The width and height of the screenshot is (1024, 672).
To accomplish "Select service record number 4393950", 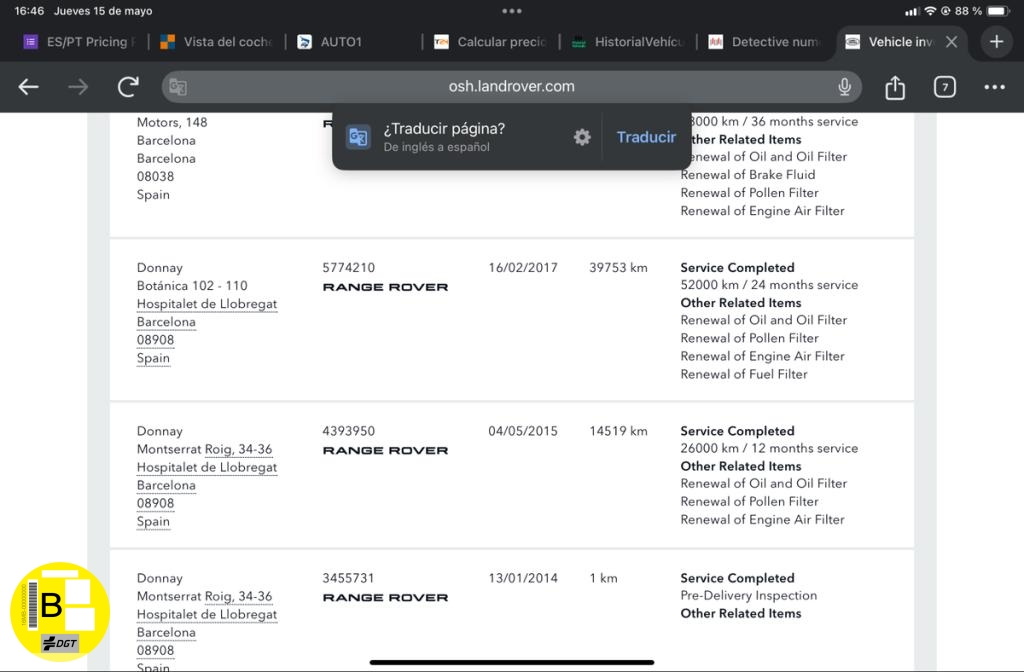I will point(348,431).
